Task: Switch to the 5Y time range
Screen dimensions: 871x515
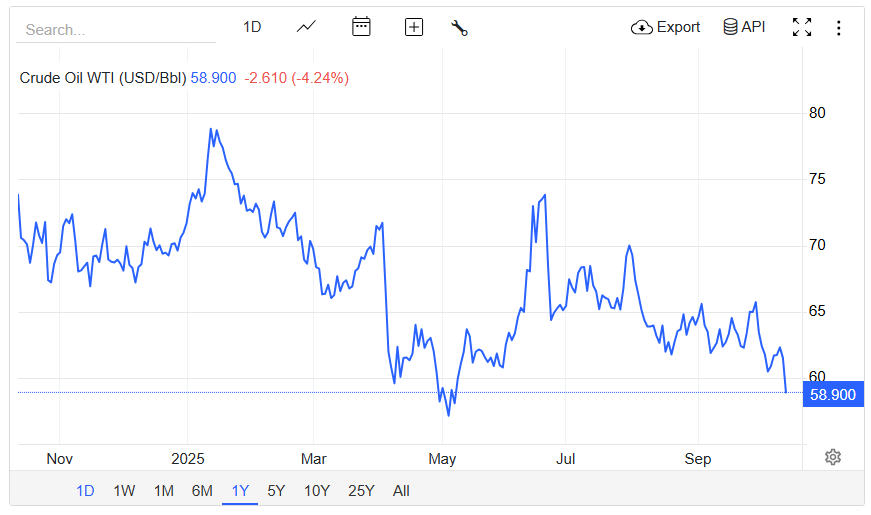Action: (276, 490)
